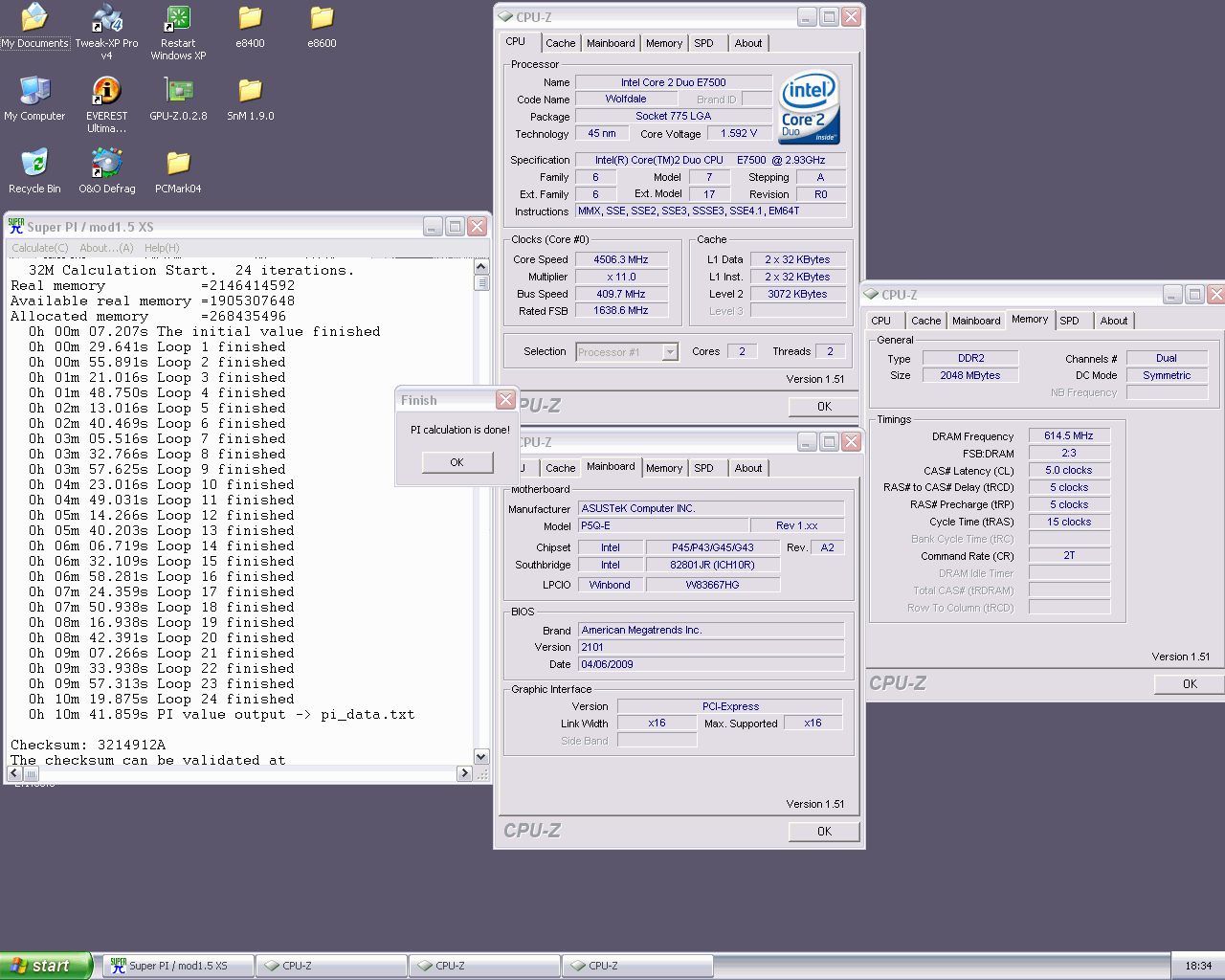Launch O&O Defrag shortcut
This screenshot has width=1225, height=980.
pos(106,171)
